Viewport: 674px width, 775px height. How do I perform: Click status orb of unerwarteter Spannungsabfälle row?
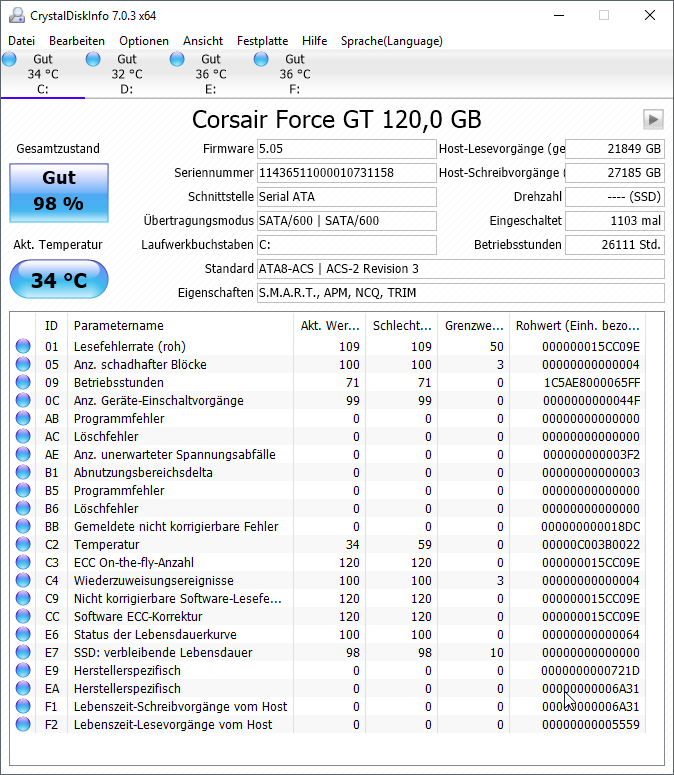[23, 454]
